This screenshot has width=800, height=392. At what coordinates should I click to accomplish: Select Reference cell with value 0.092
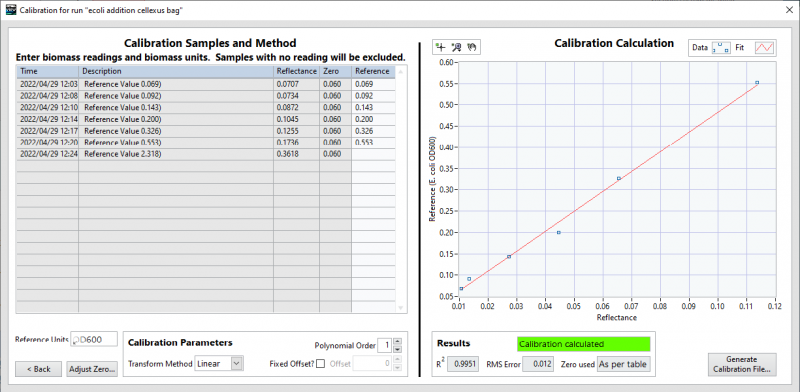[x=373, y=96]
